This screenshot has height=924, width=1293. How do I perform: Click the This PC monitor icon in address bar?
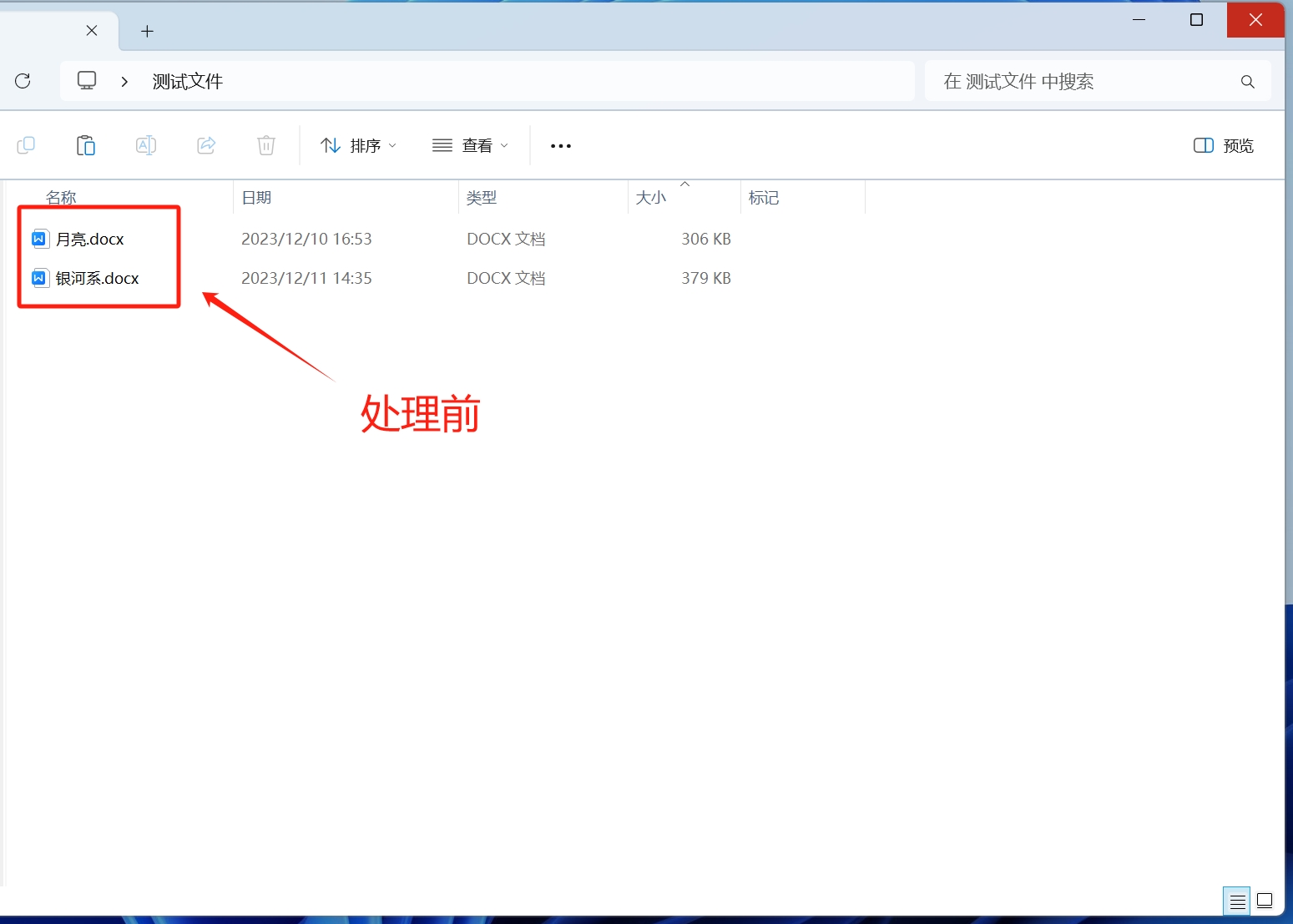[87, 80]
